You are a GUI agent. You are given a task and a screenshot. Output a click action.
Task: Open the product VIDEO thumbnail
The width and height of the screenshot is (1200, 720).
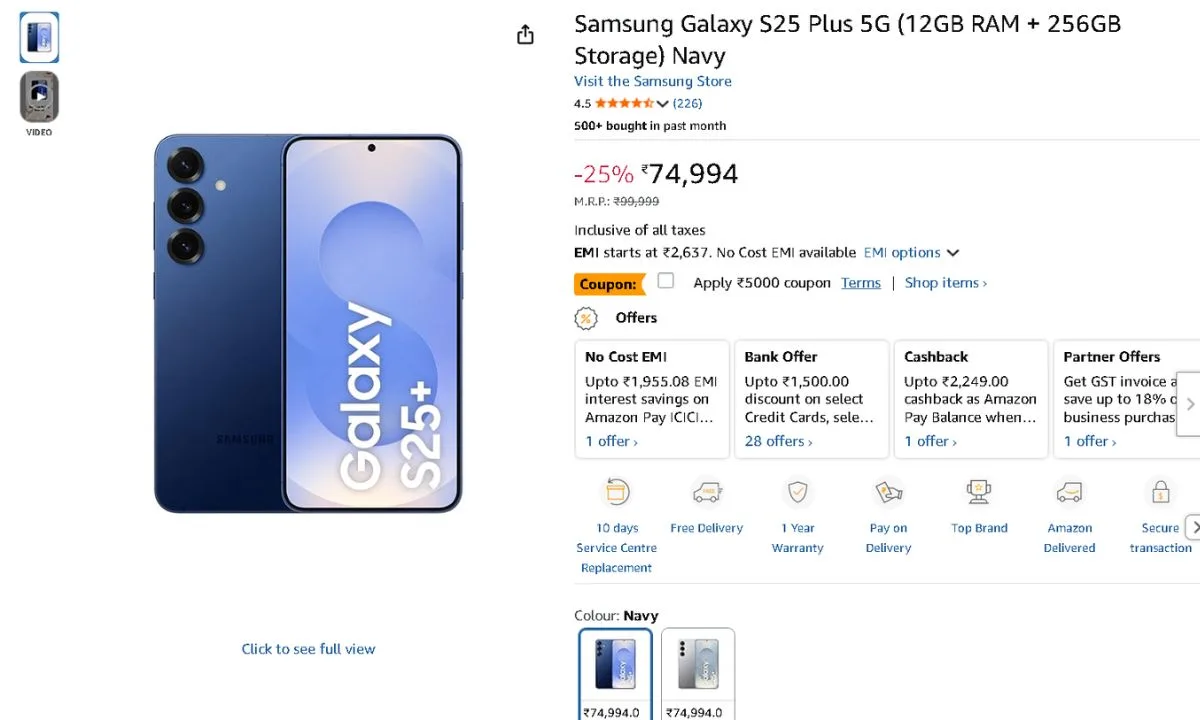39,97
